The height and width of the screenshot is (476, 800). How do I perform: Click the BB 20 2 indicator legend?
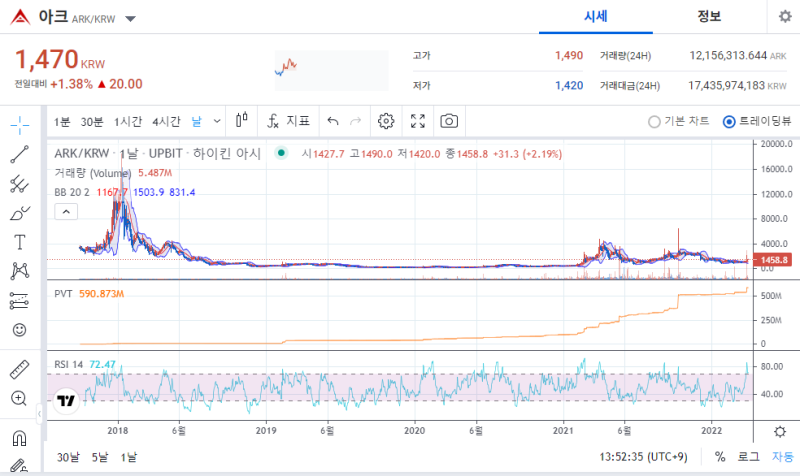(72, 192)
